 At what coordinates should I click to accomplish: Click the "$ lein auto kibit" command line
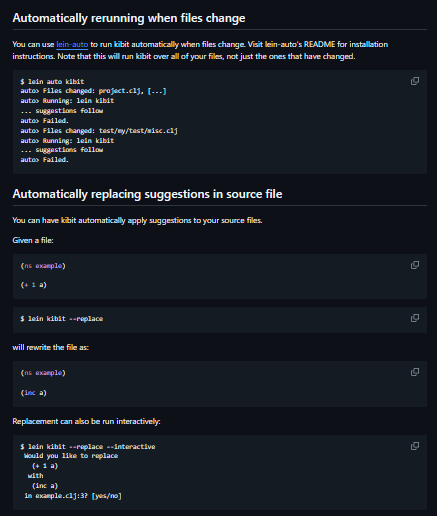coord(52,81)
